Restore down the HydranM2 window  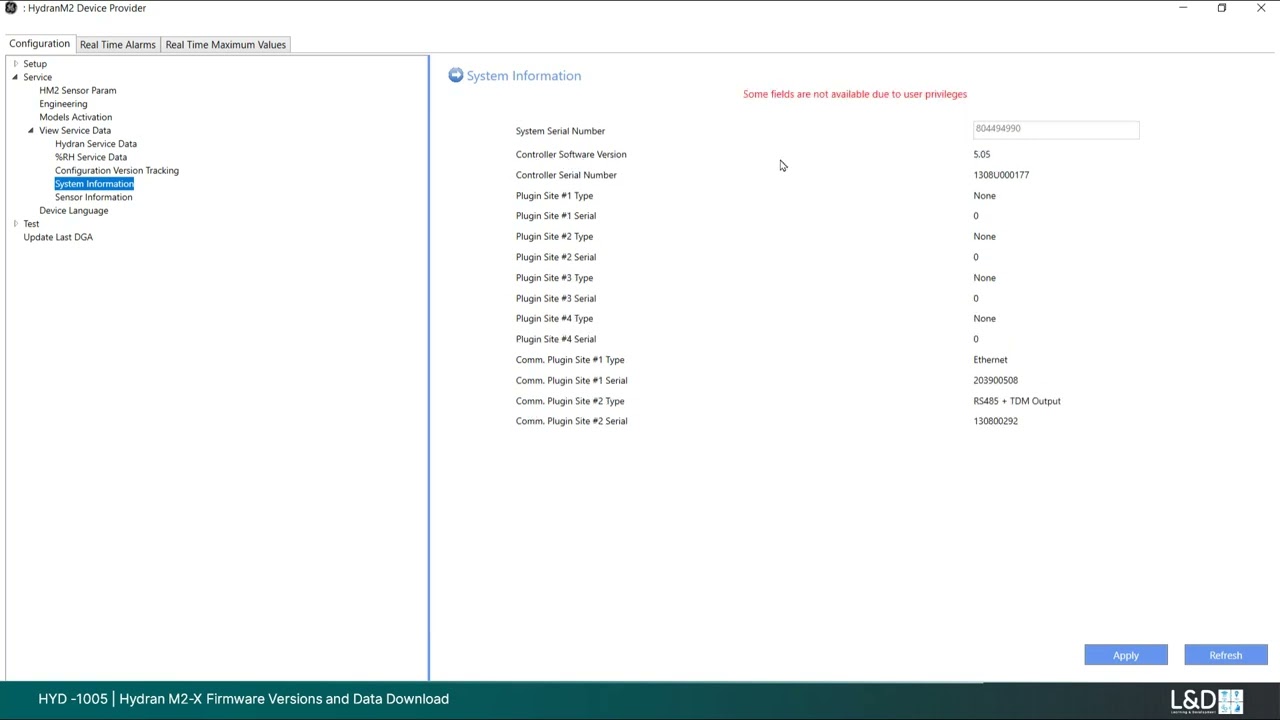pyautogui.click(x=1222, y=8)
